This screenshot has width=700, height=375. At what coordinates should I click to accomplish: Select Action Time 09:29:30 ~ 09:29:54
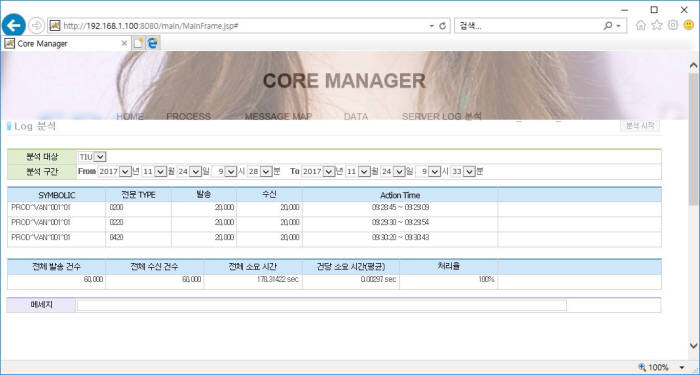400,222
